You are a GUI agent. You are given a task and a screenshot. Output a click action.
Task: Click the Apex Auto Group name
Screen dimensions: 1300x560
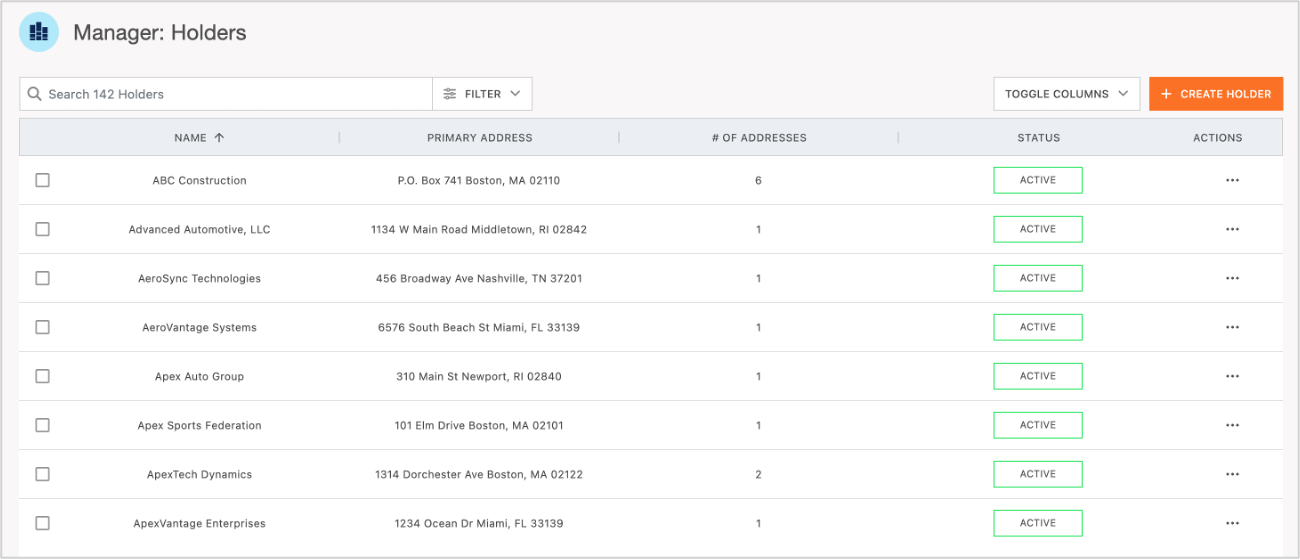(199, 377)
